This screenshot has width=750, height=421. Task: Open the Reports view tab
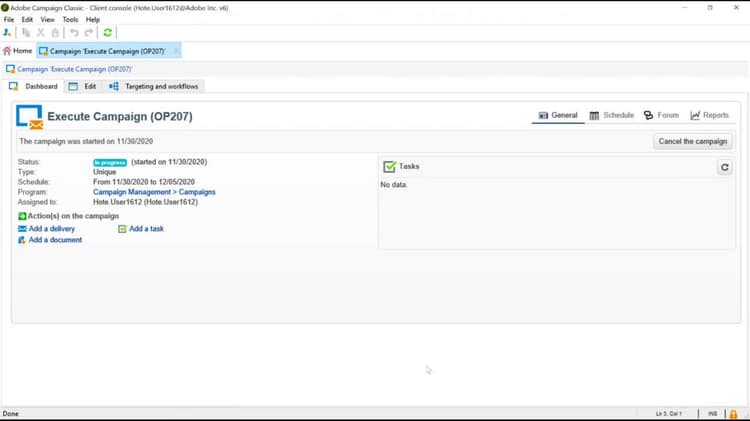tap(709, 115)
